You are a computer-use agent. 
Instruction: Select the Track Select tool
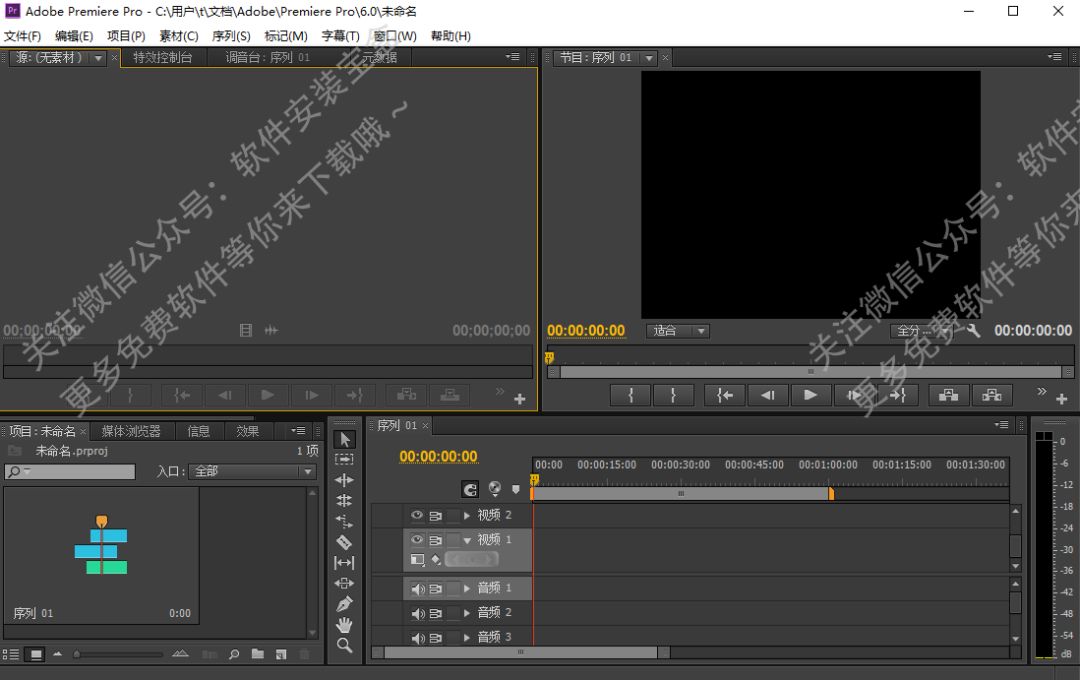[x=344, y=459]
